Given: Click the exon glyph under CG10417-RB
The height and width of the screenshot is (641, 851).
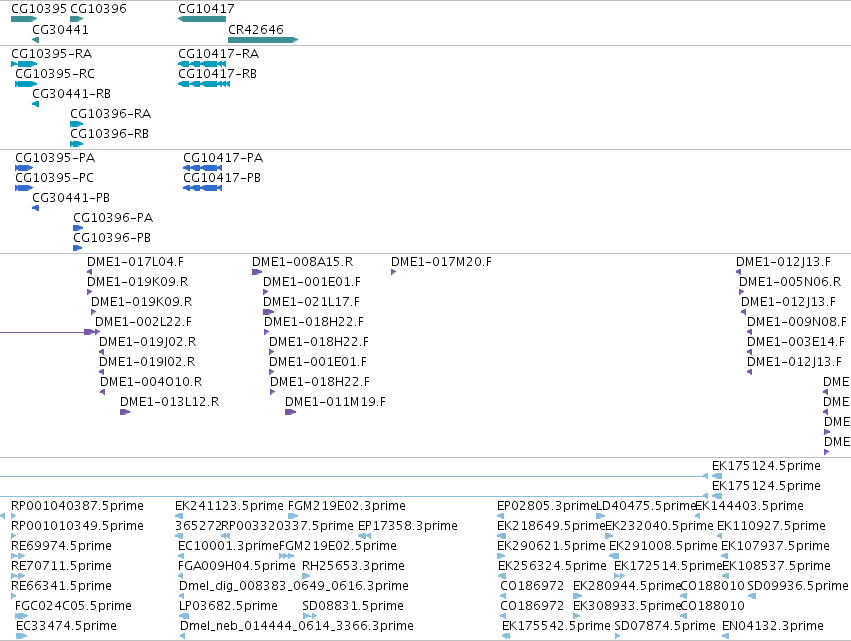Looking at the screenshot, I should pos(204,84).
